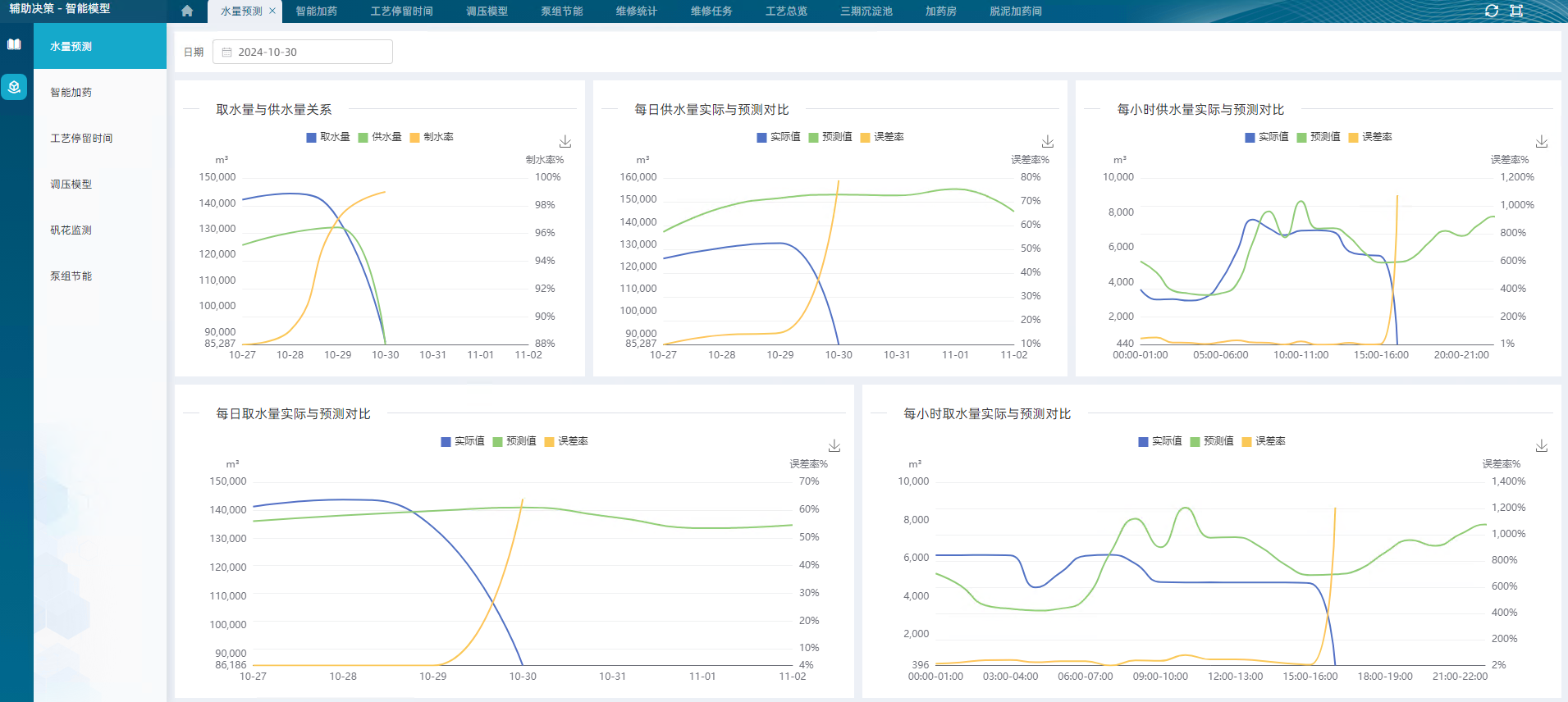Close the 水量预测 tab
Image resolution: width=1568 pixels, height=702 pixels.
point(272,11)
